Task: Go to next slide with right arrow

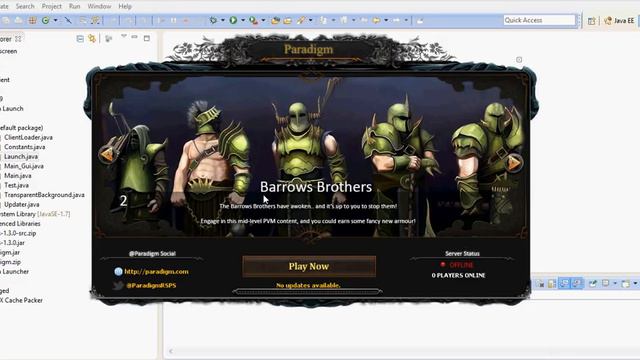Action: point(514,162)
